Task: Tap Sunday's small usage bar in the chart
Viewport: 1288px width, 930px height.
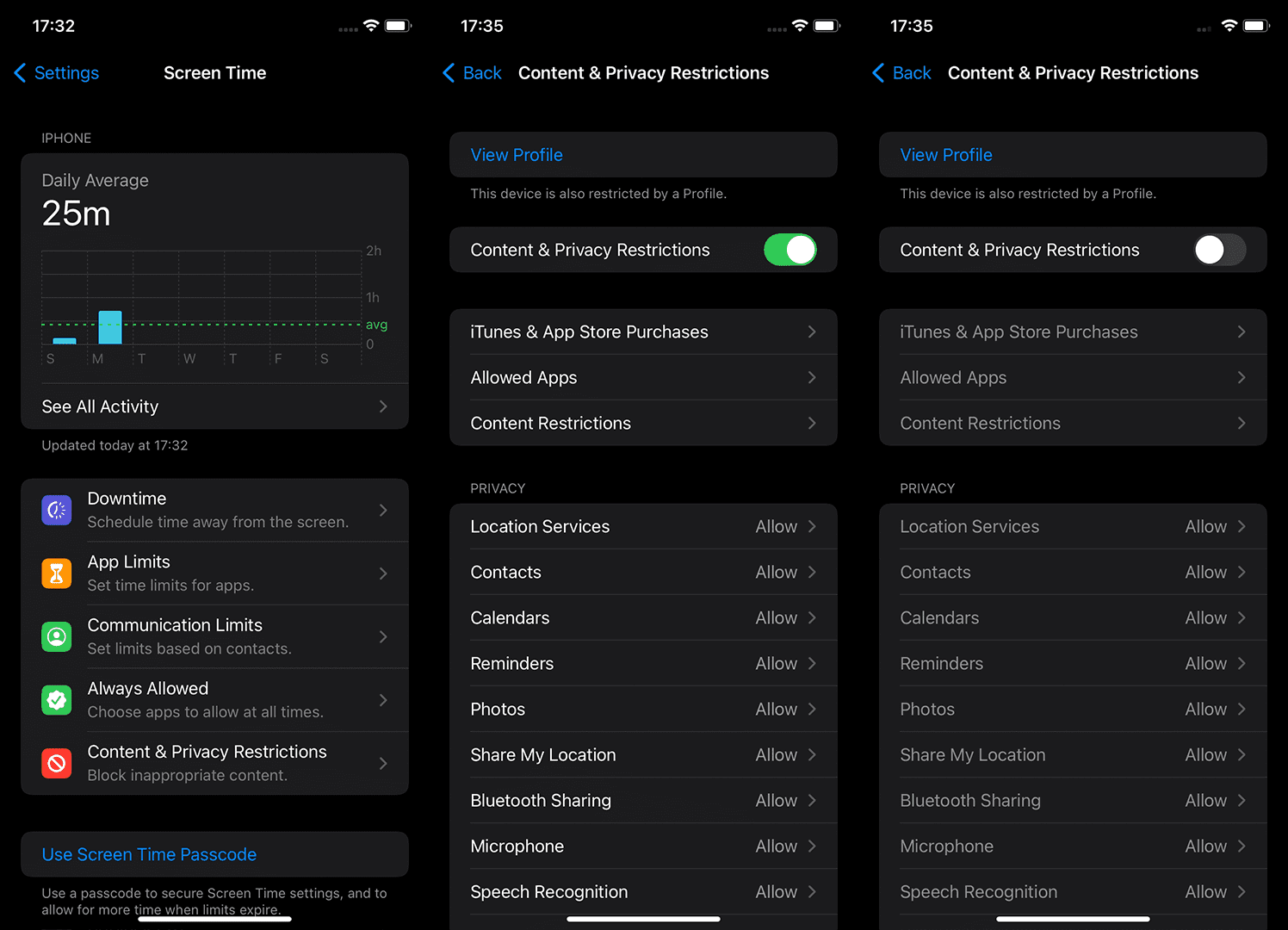Action: 65,341
